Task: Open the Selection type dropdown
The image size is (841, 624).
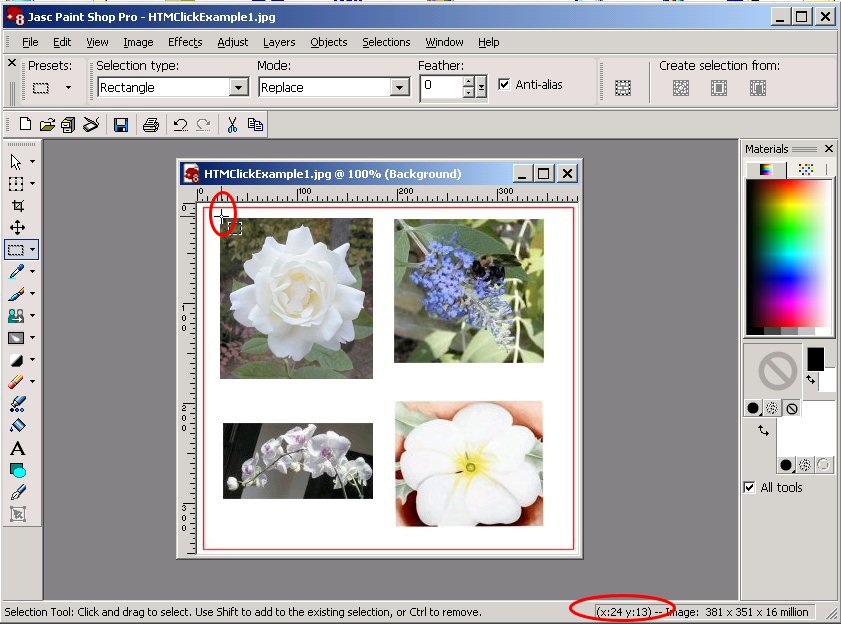Action: (238, 88)
